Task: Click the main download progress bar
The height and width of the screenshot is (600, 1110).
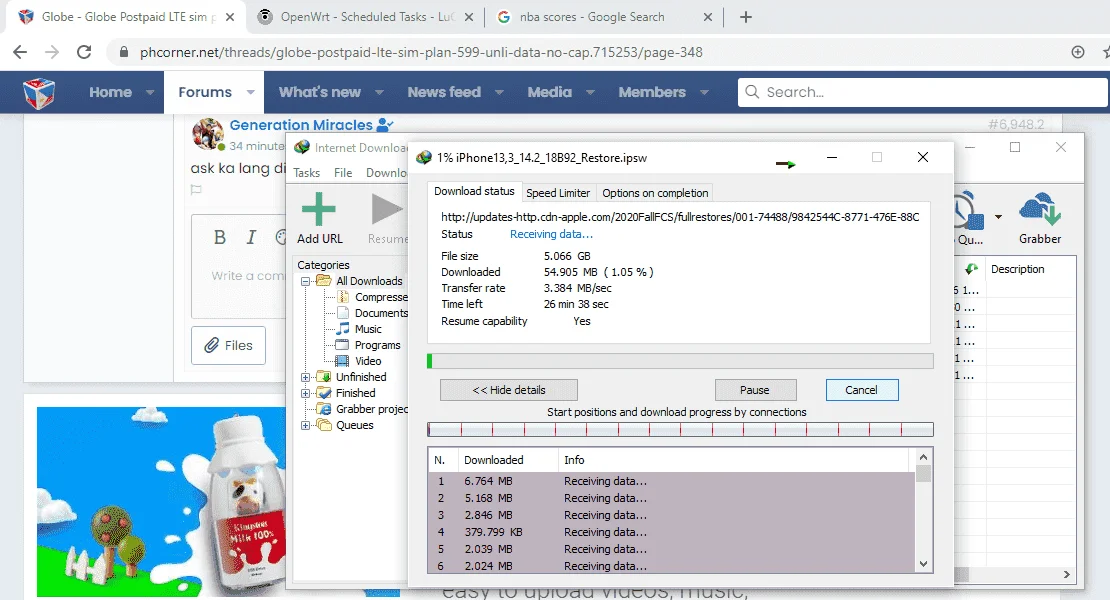Action: 680,362
